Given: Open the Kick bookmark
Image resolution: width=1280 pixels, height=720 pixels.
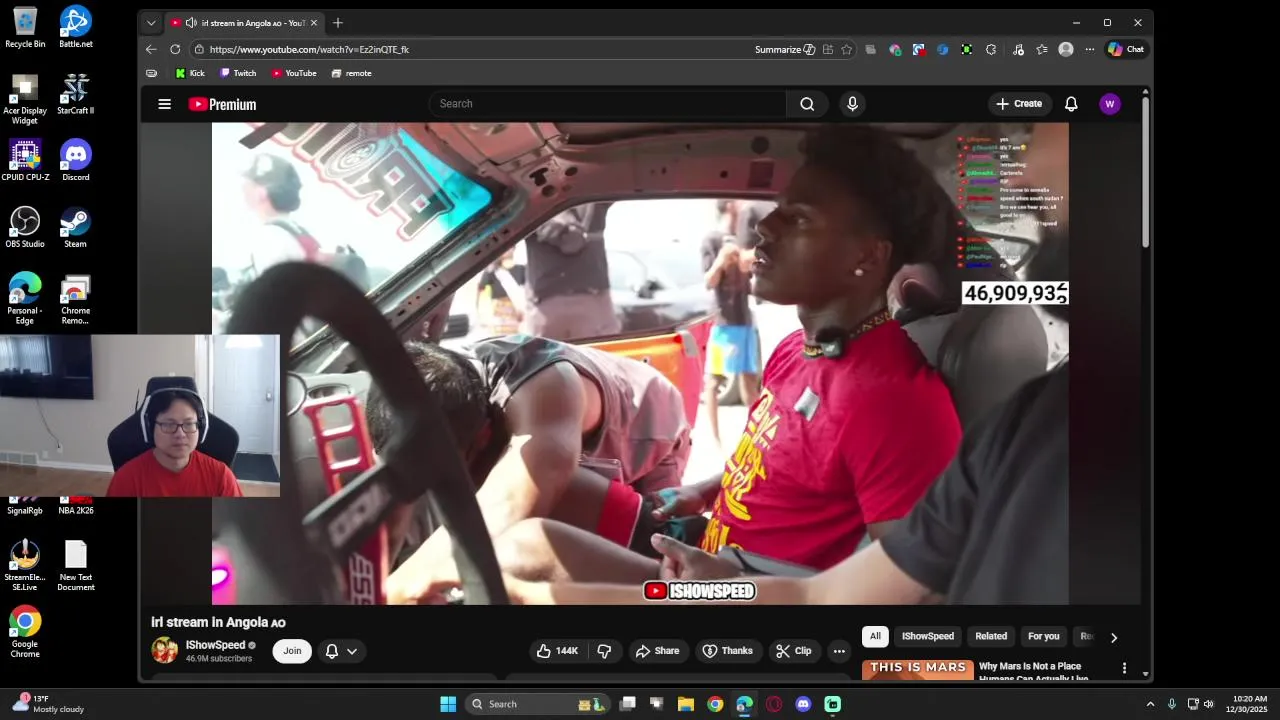Looking at the screenshot, I should tap(190, 73).
